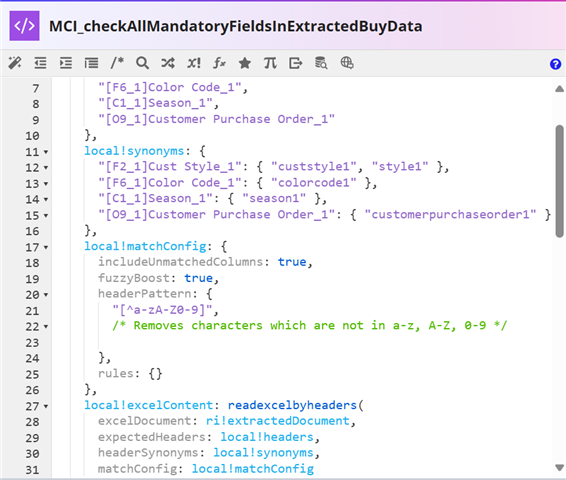566x480 pixels.
Task: Open the database query search icon
Action: (x=321, y=63)
